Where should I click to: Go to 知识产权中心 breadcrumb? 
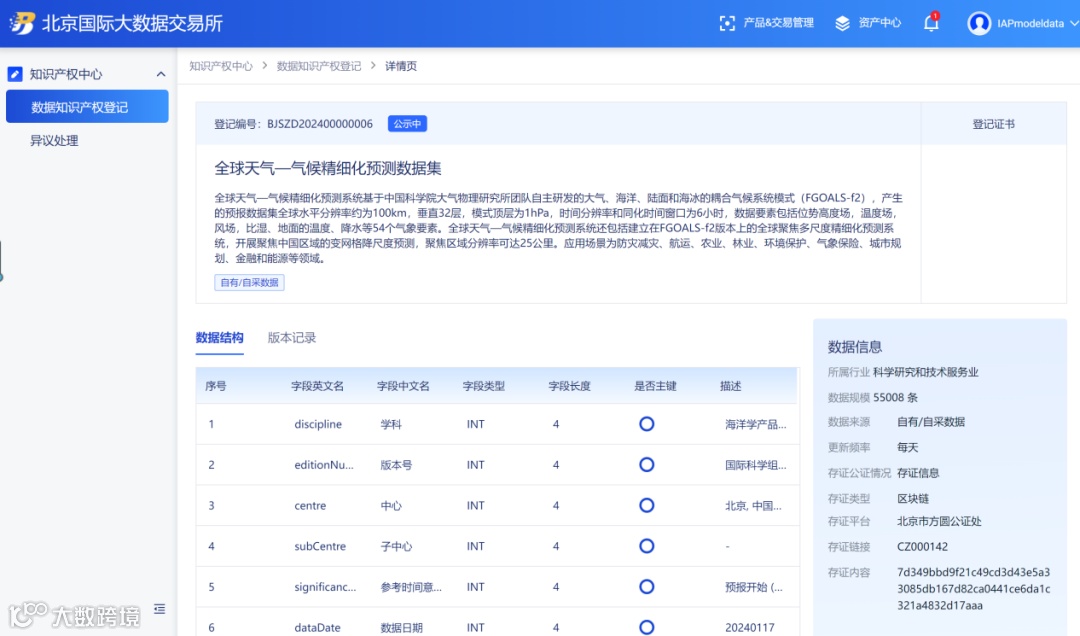coord(221,66)
